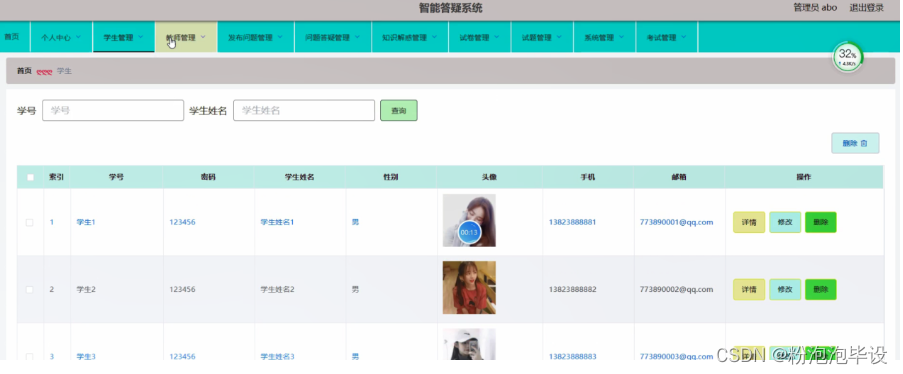Click phone number 13823888883
Viewport: 903px width, 374px height.
(572, 357)
